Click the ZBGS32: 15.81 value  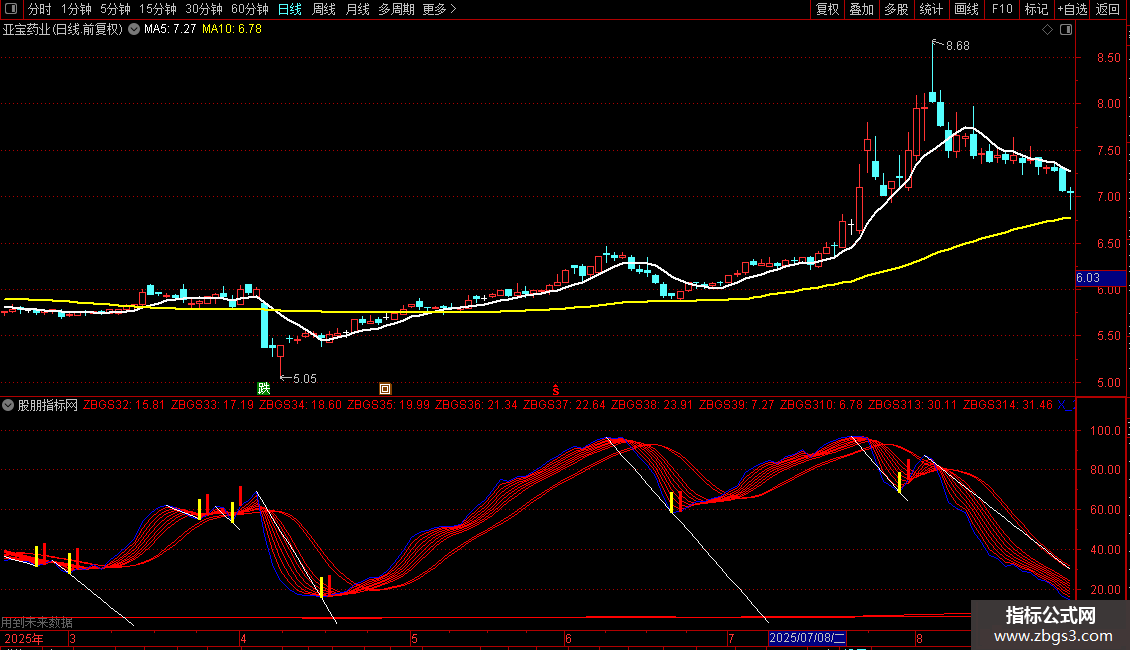124,405
